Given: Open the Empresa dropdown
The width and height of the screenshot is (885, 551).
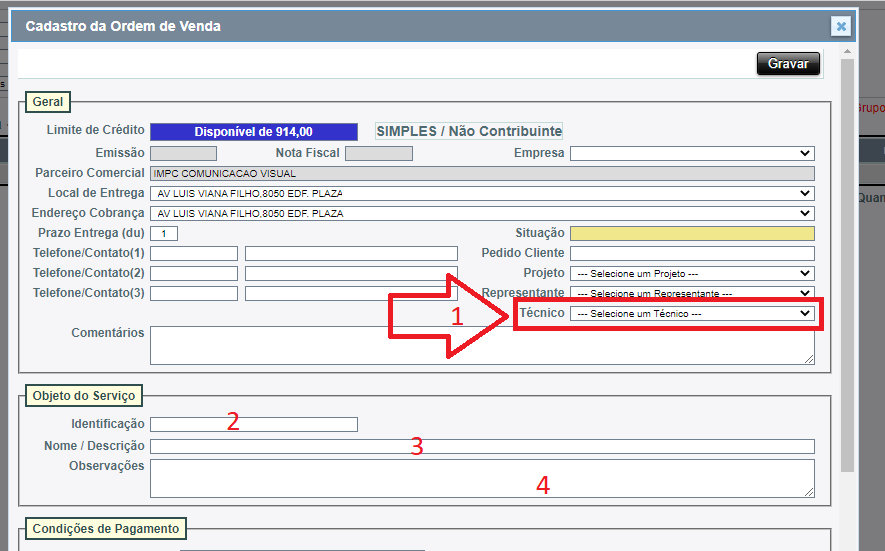Looking at the screenshot, I should click(691, 154).
